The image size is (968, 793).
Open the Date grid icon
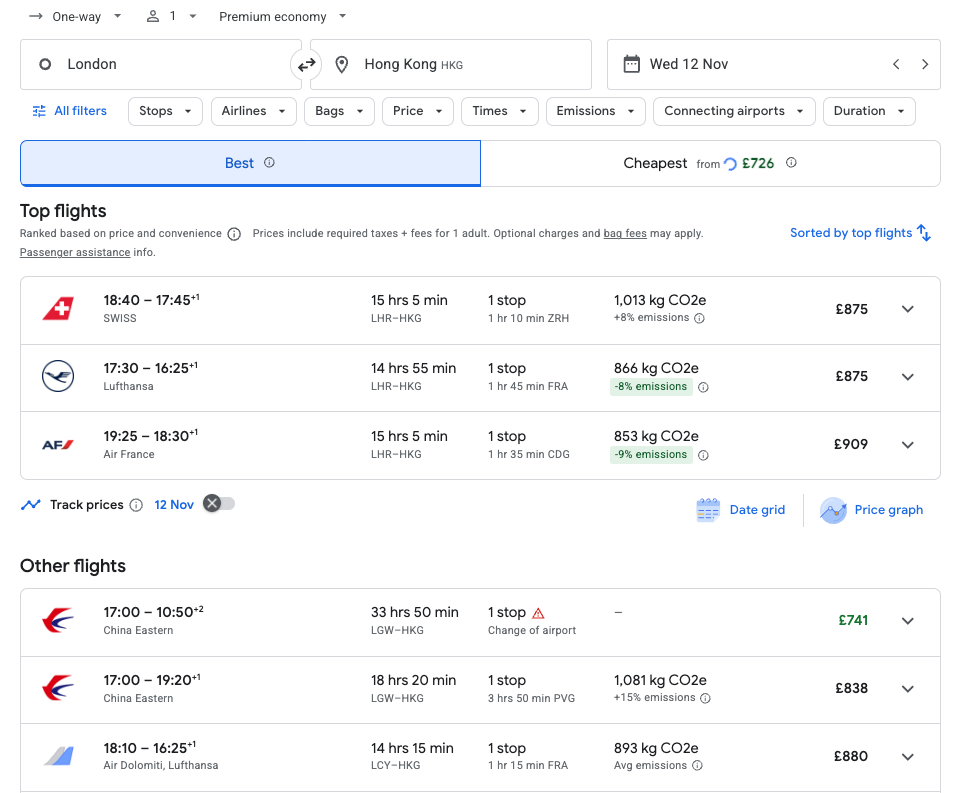(x=708, y=510)
